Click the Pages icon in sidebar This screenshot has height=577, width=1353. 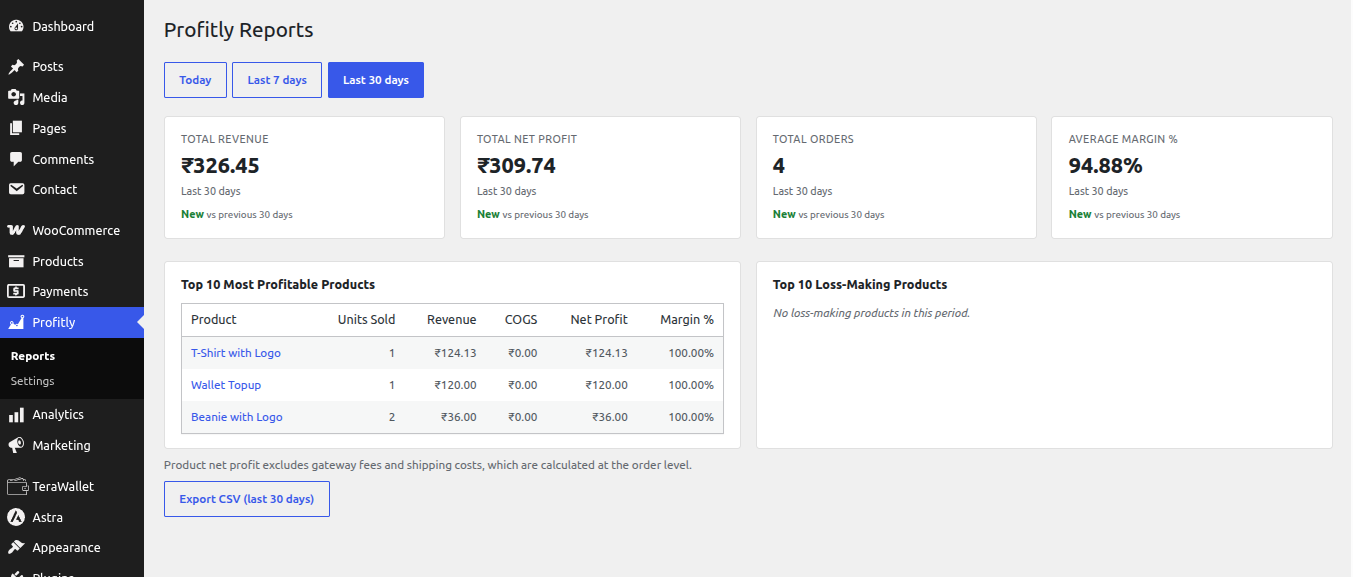tap(16, 129)
